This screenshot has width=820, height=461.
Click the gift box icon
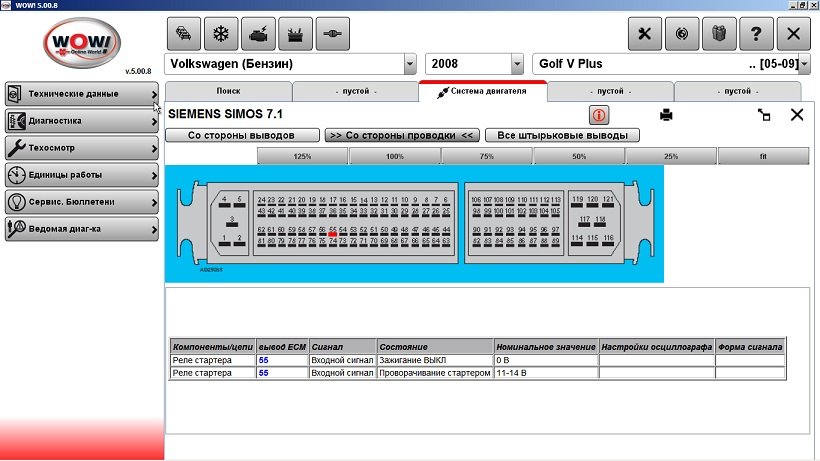719,33
